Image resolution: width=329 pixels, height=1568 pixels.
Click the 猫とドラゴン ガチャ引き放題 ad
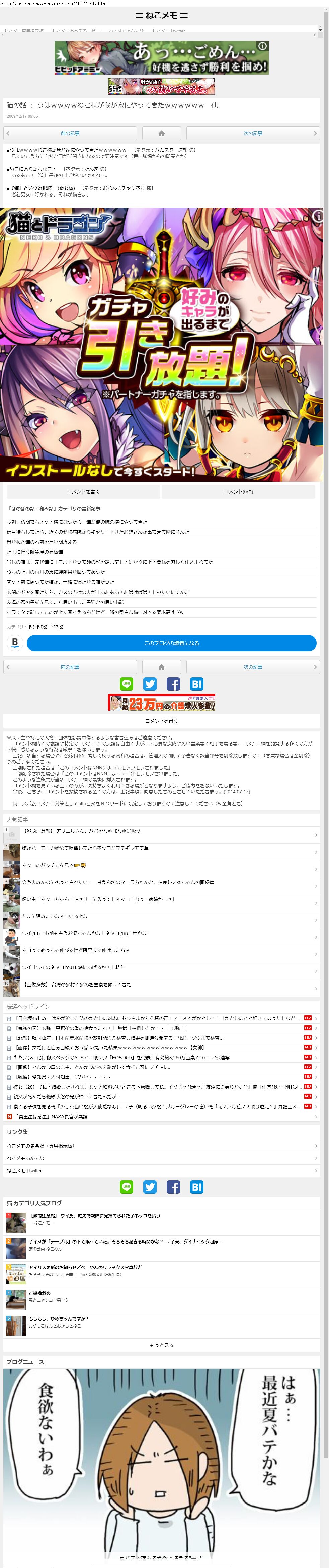tap(161, 345)
